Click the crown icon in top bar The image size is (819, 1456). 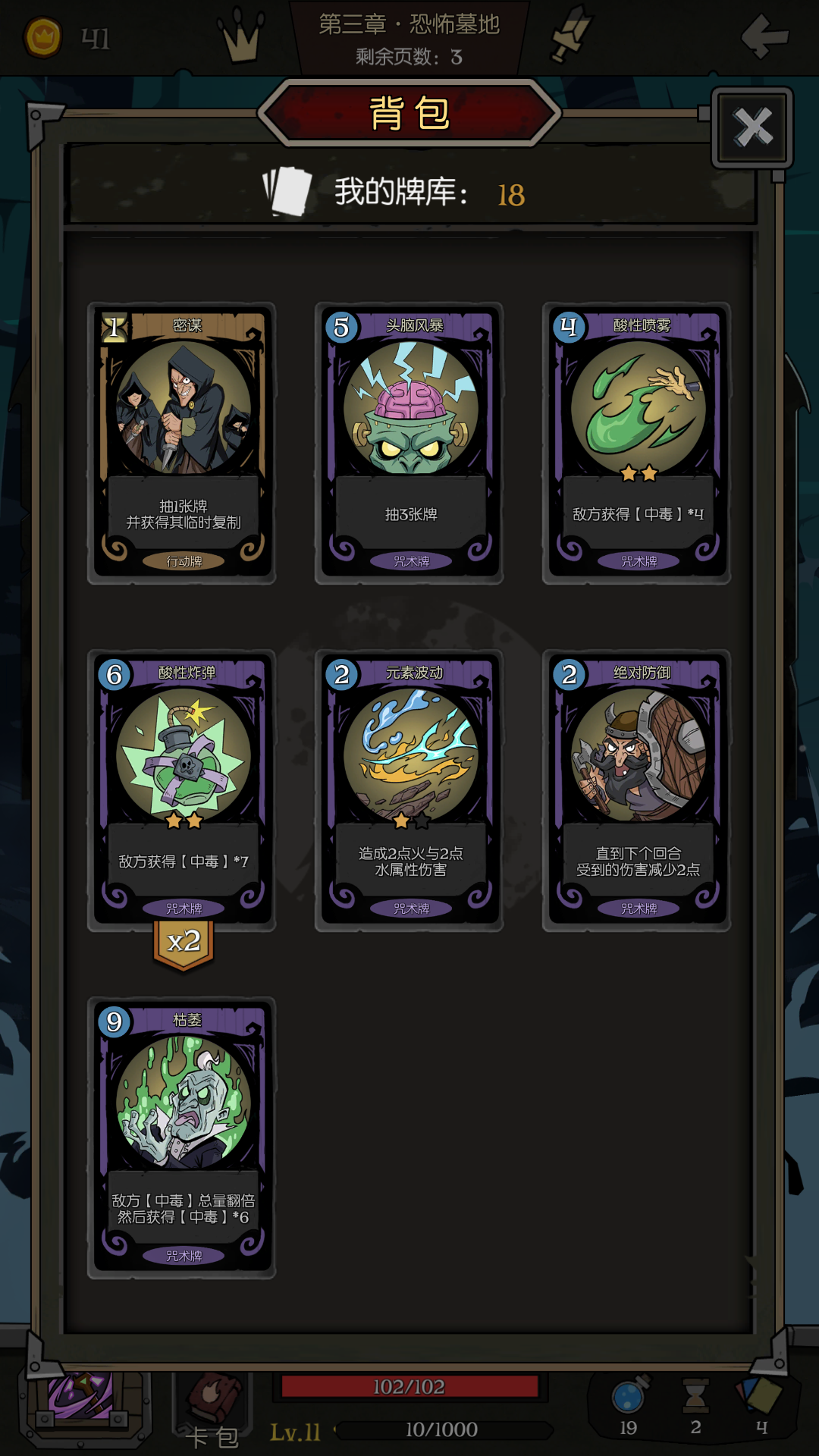click(241, 35)
